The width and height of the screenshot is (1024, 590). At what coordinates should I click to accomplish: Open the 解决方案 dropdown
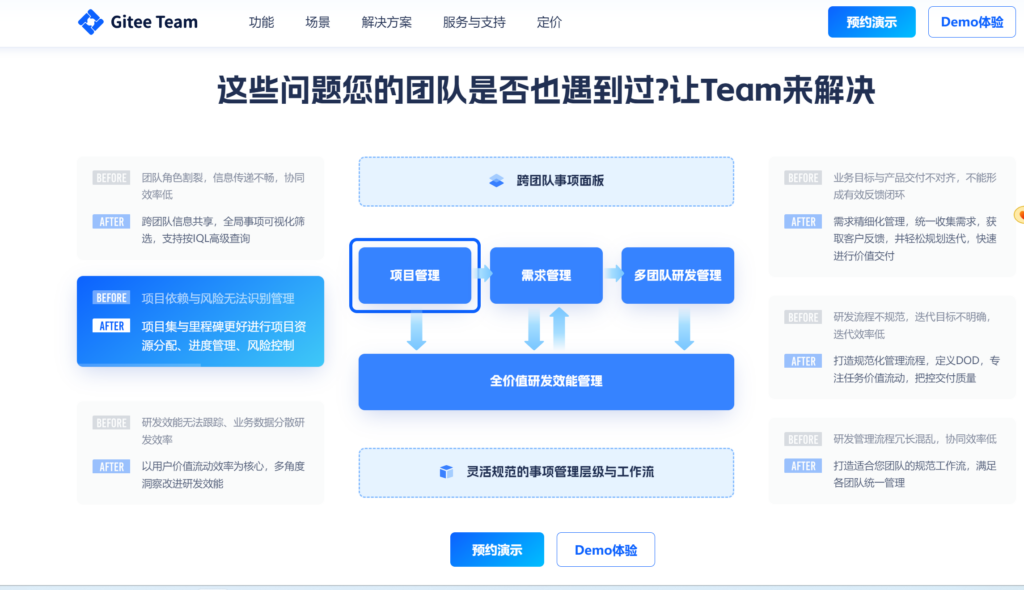[386, 21]
